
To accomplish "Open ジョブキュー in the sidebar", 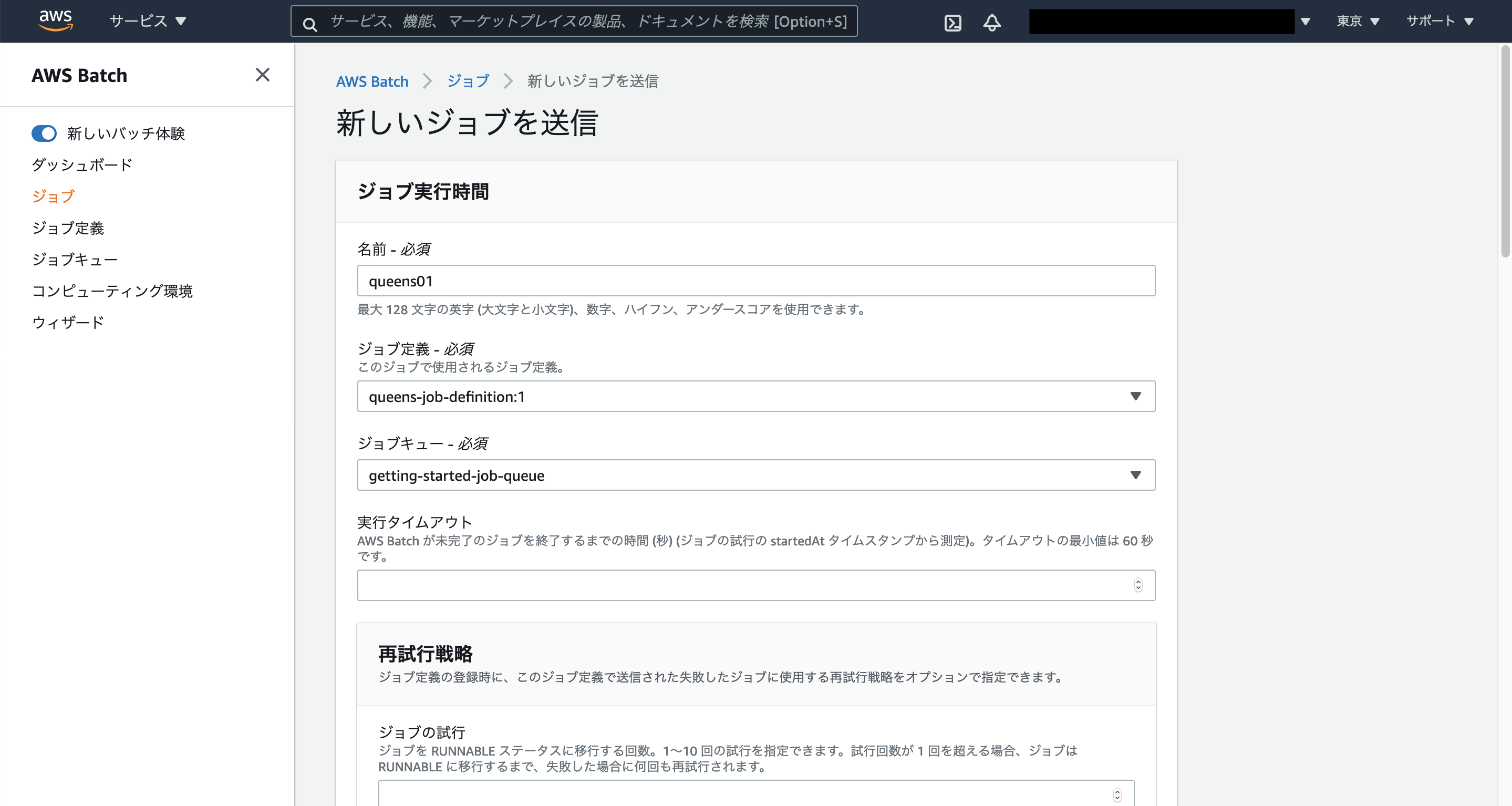I will pos(75,260).
